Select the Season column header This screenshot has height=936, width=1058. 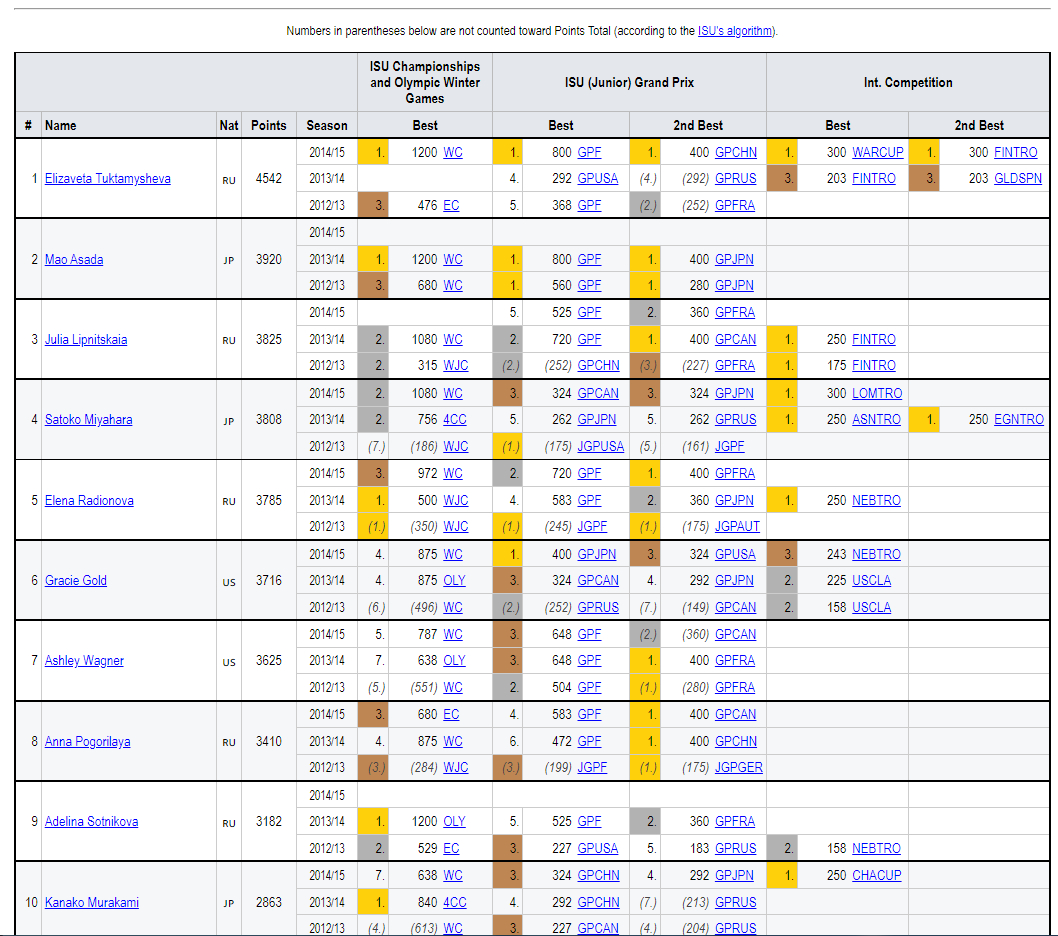[327, 126]
